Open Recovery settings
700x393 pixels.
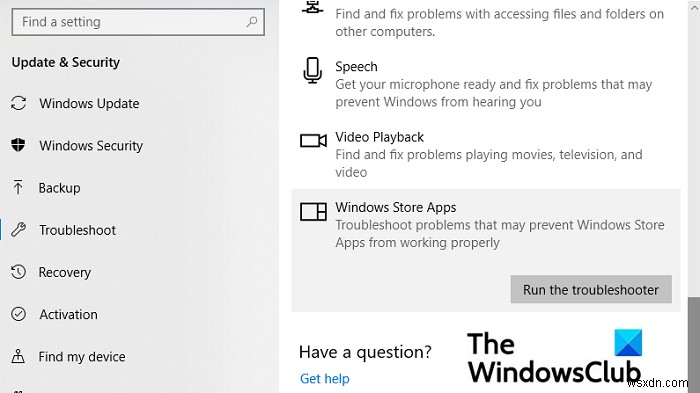(x=65, y=272)
